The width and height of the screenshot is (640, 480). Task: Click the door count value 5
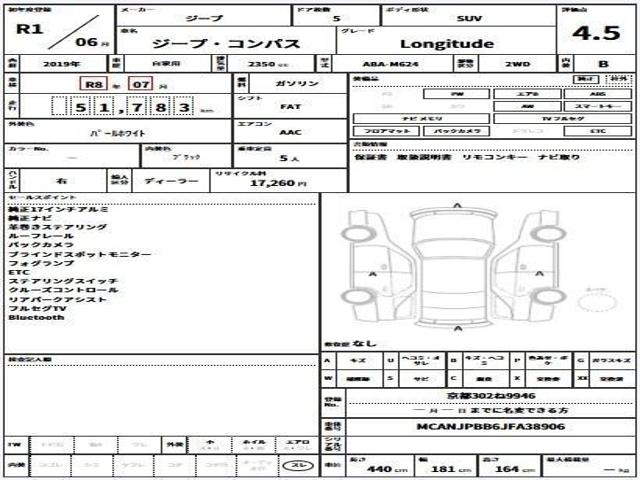(x=336, y=18)
